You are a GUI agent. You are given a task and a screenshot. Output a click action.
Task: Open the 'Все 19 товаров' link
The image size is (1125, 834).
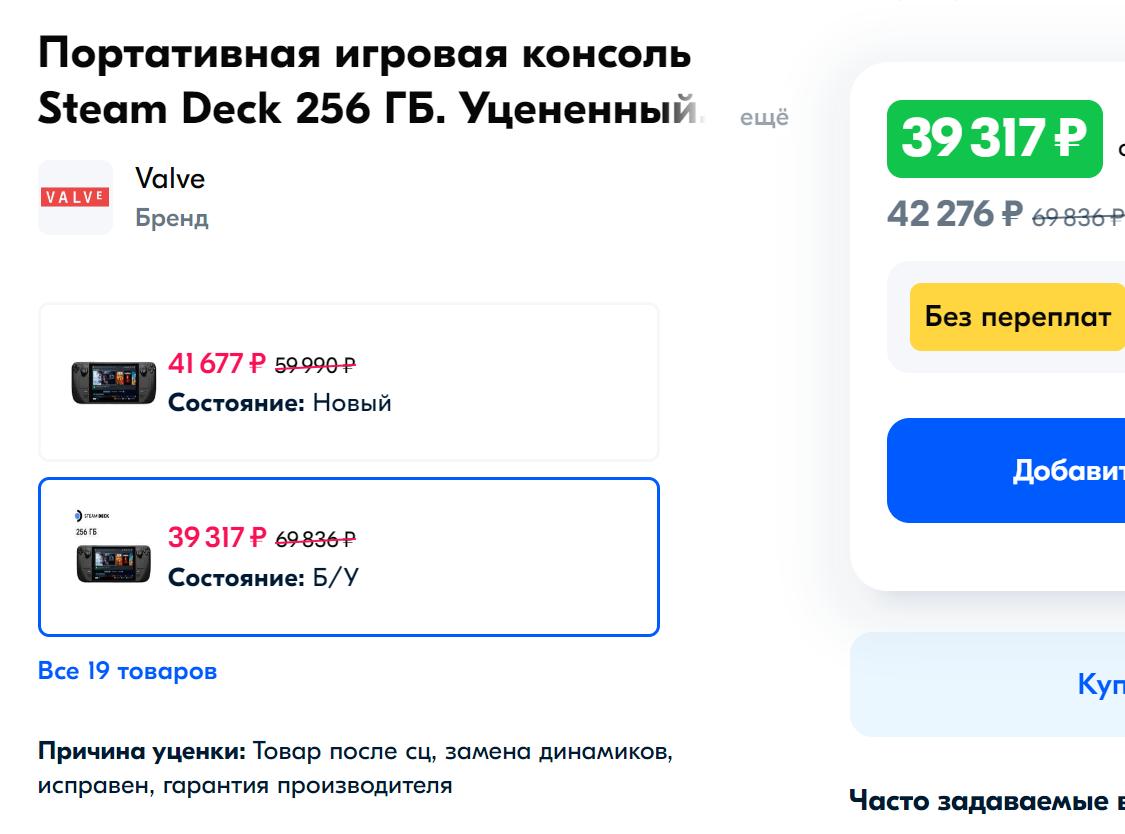pyautogui.click(x=128, y=671)
